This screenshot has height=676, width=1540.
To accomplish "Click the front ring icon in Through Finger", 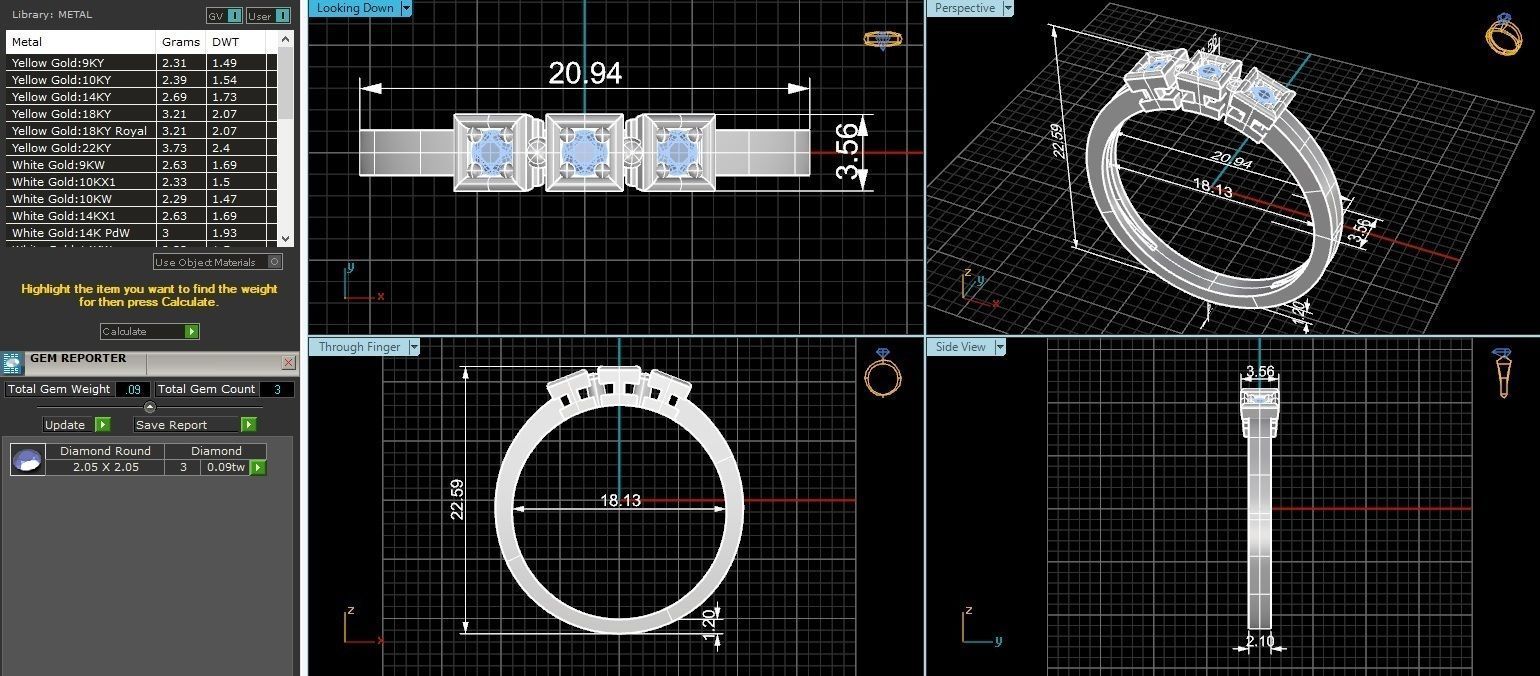I will click(883, 373).
